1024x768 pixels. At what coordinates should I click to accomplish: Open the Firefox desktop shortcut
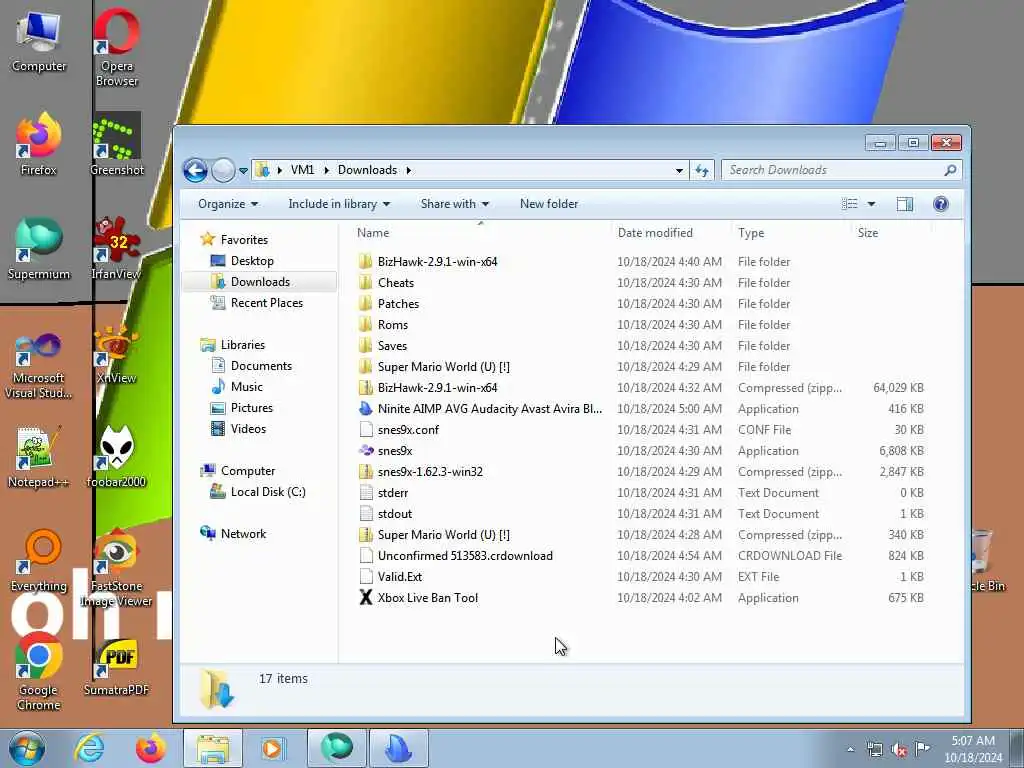tap(39, 144)
